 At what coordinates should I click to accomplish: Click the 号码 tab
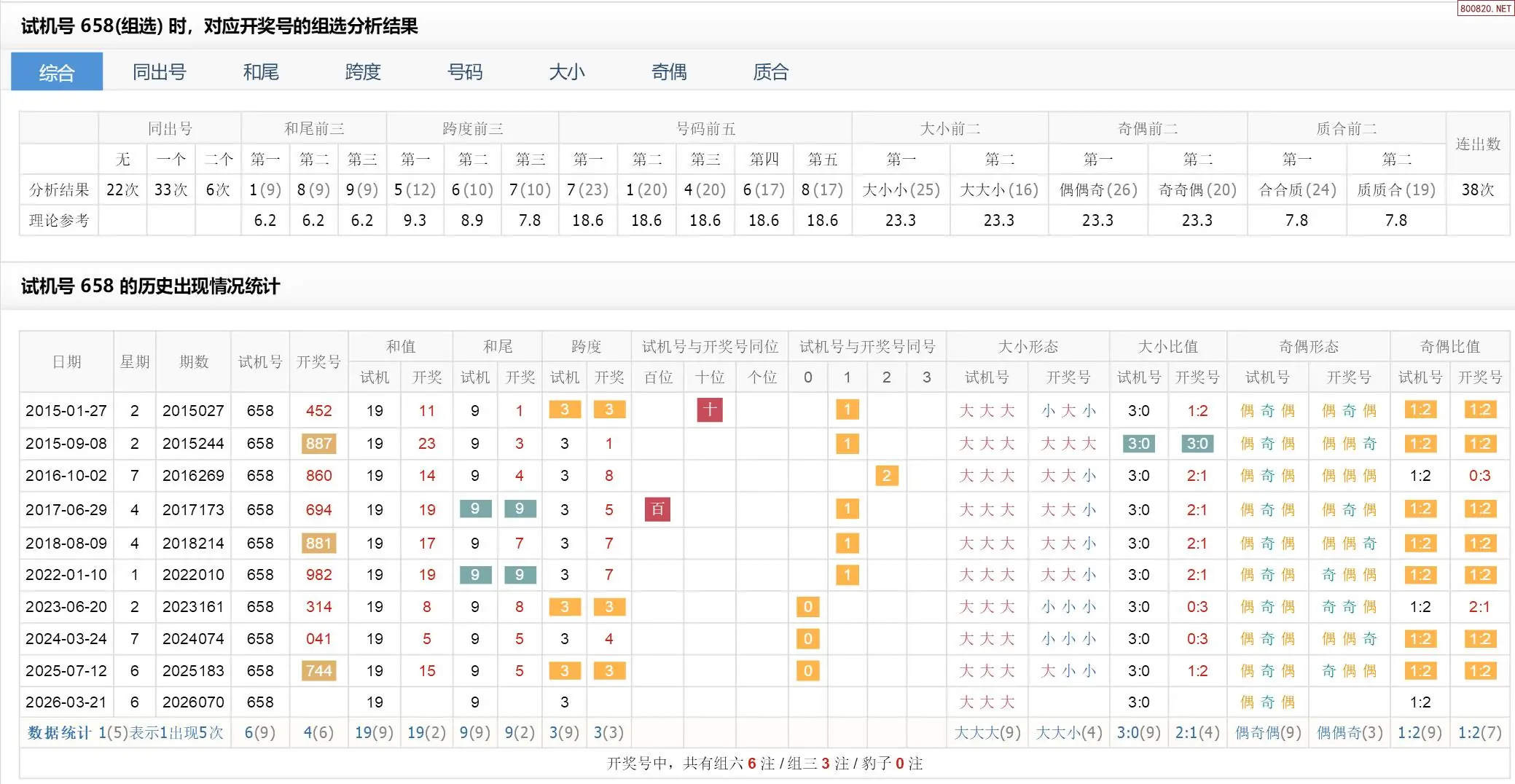click(465, 72)
